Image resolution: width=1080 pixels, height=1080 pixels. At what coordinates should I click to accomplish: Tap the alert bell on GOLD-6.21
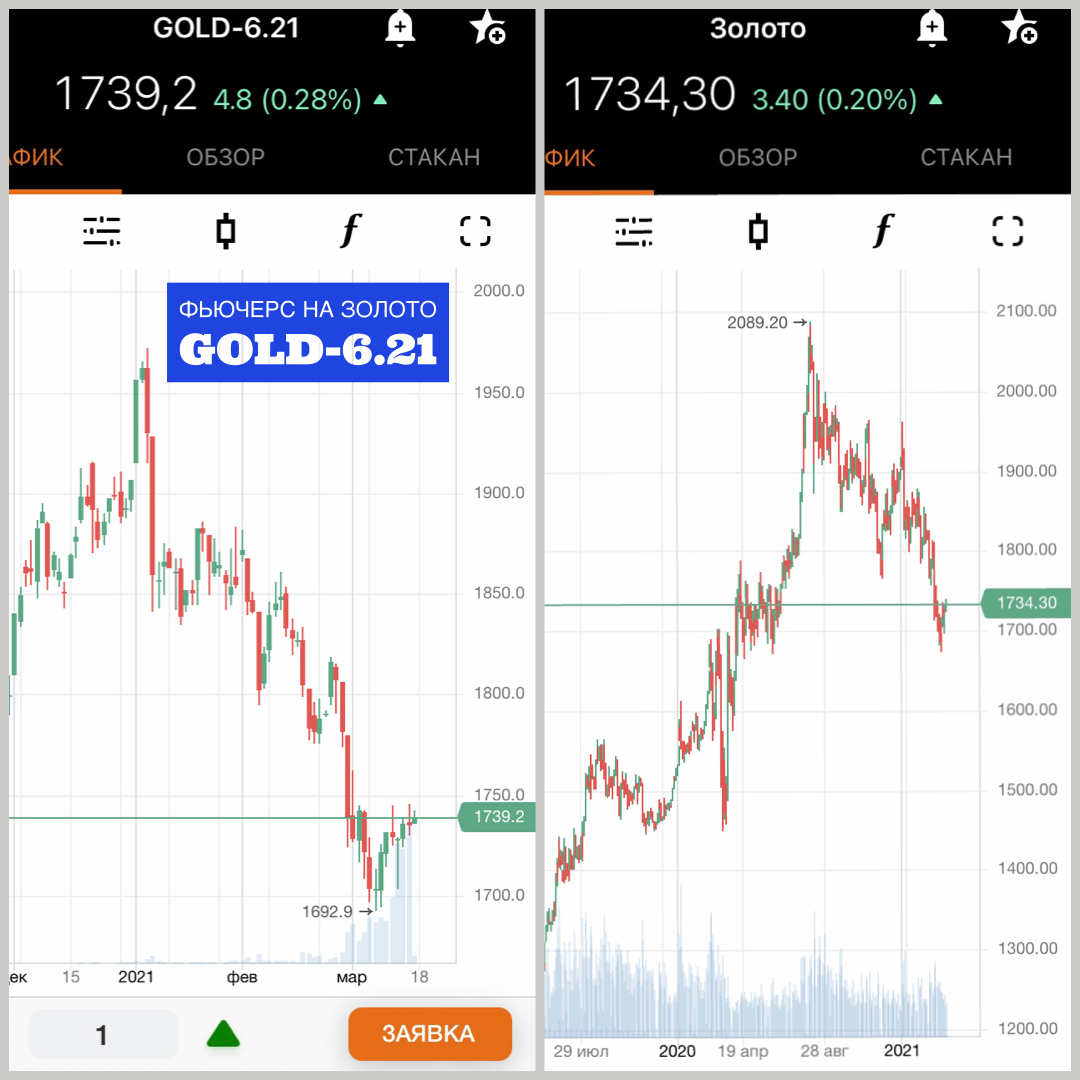(400, 29)
